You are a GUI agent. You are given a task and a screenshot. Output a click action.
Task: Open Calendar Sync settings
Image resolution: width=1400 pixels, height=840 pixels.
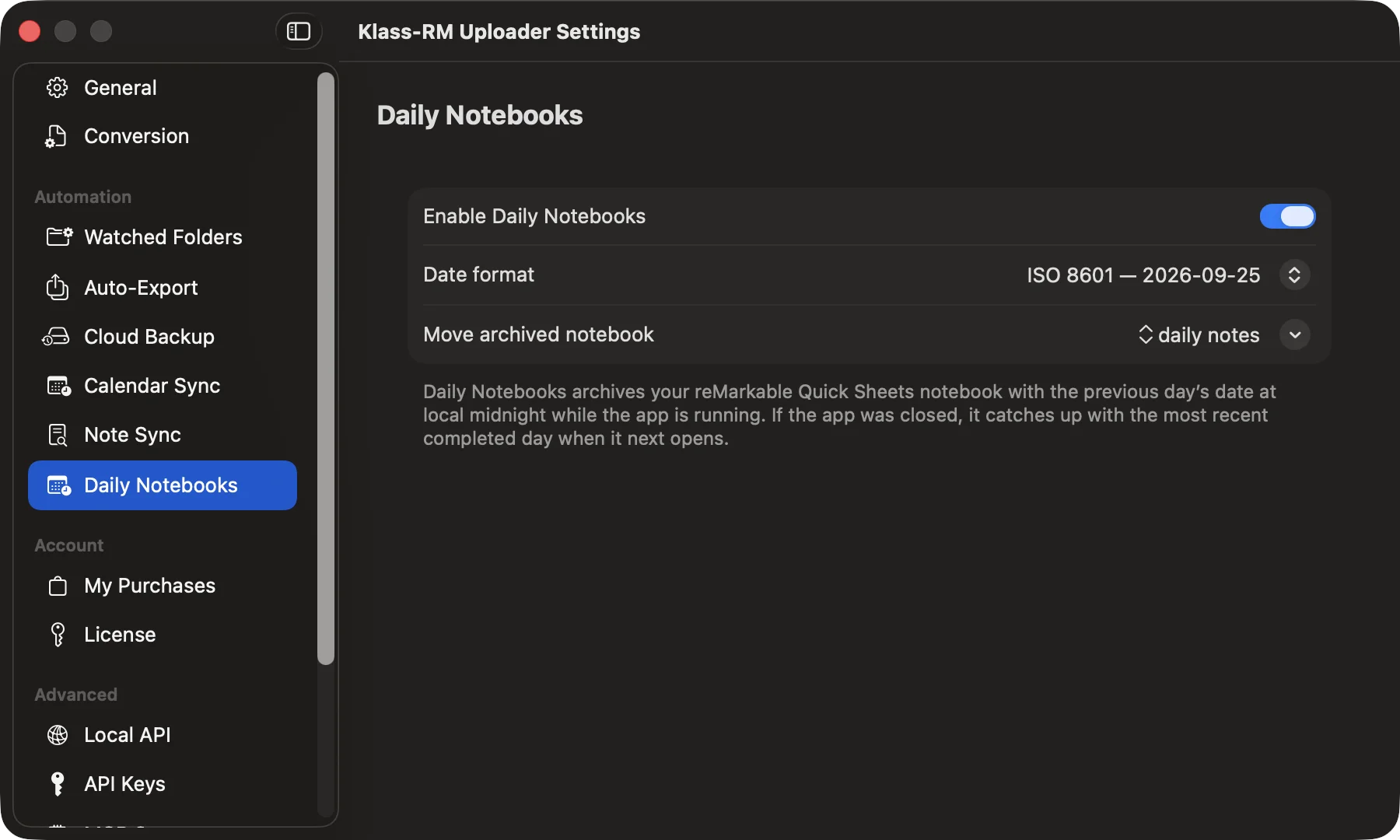pyautogui.click(x=163, y=386)
